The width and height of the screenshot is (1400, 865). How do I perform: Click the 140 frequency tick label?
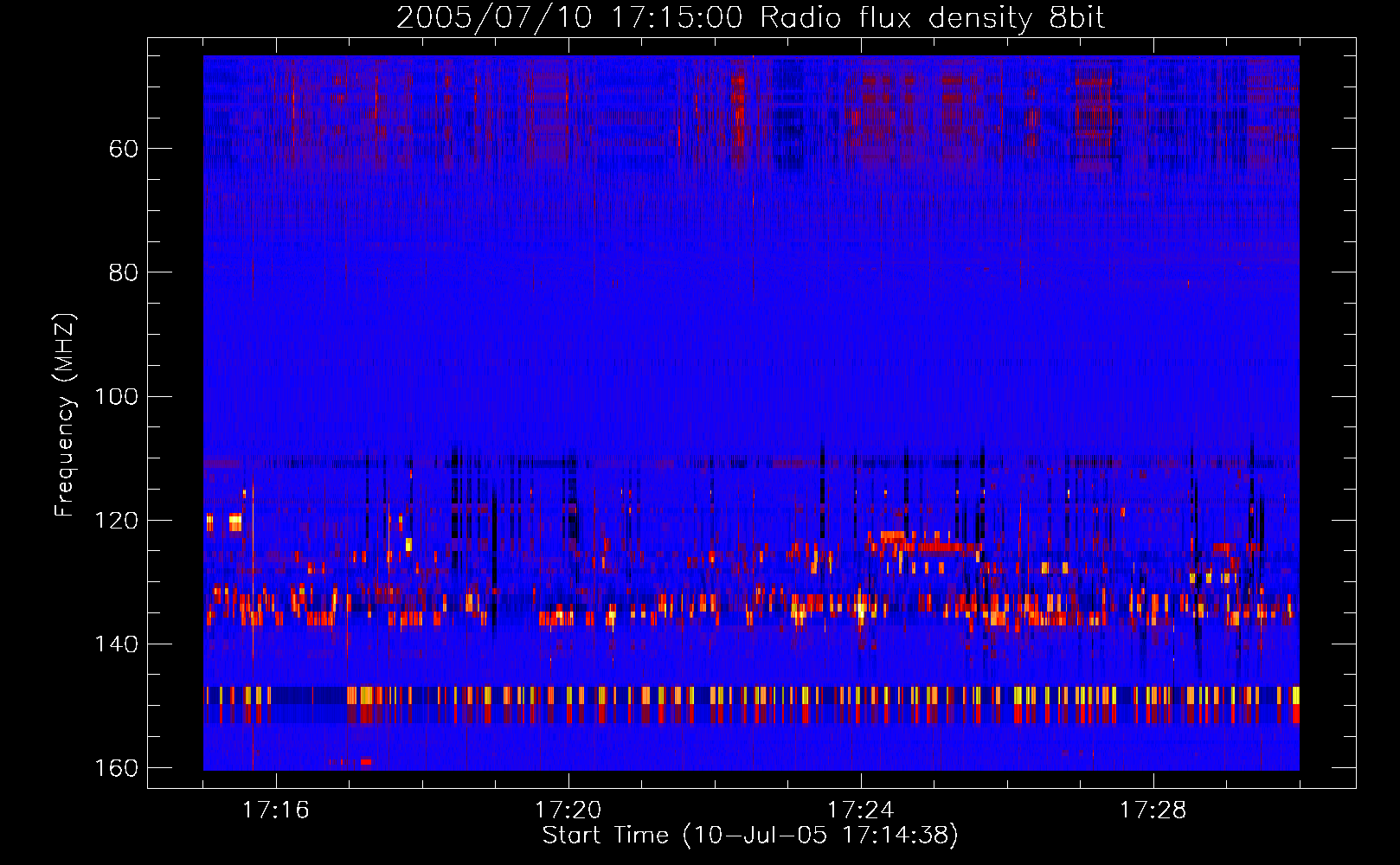click(x=116, y=644)
